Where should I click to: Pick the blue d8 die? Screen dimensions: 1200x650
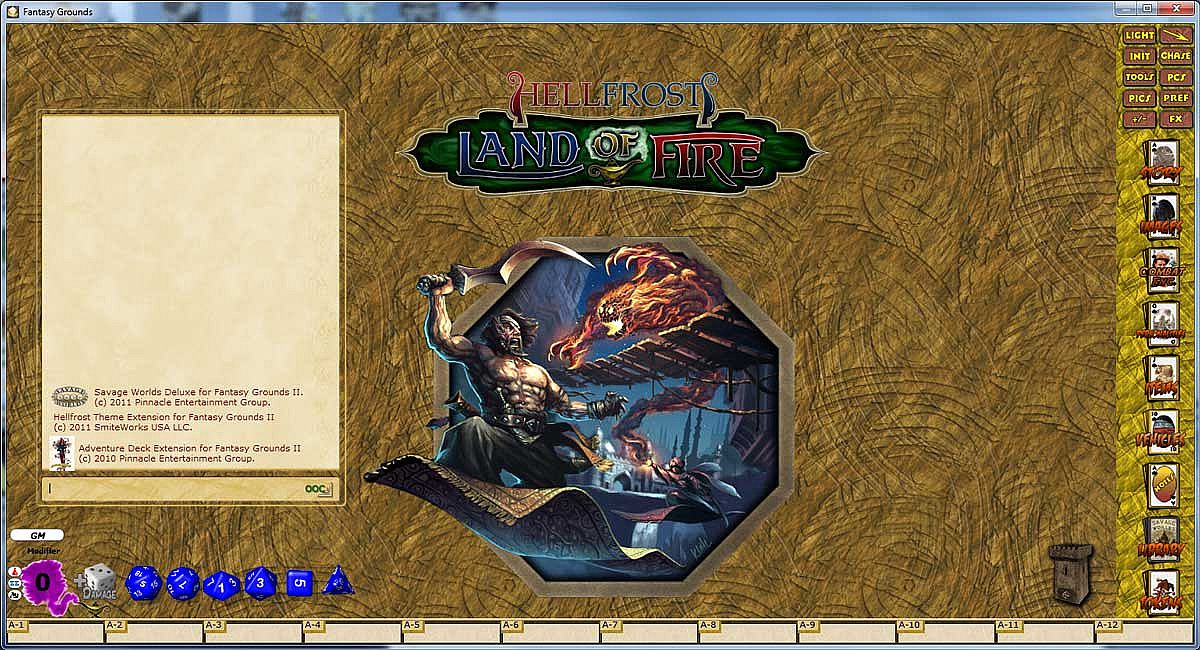point(260,582)
